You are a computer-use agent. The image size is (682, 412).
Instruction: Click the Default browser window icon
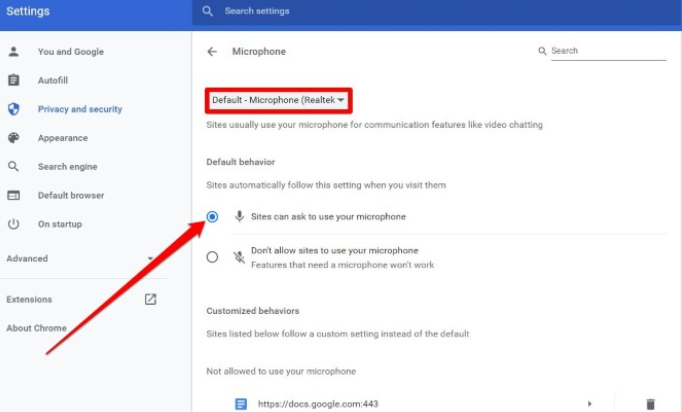click(13, 195)
